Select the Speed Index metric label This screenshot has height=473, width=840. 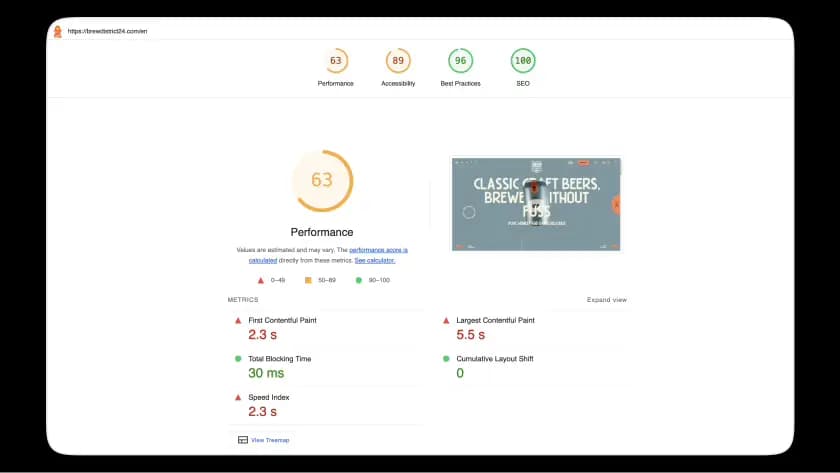coord(269,397)
